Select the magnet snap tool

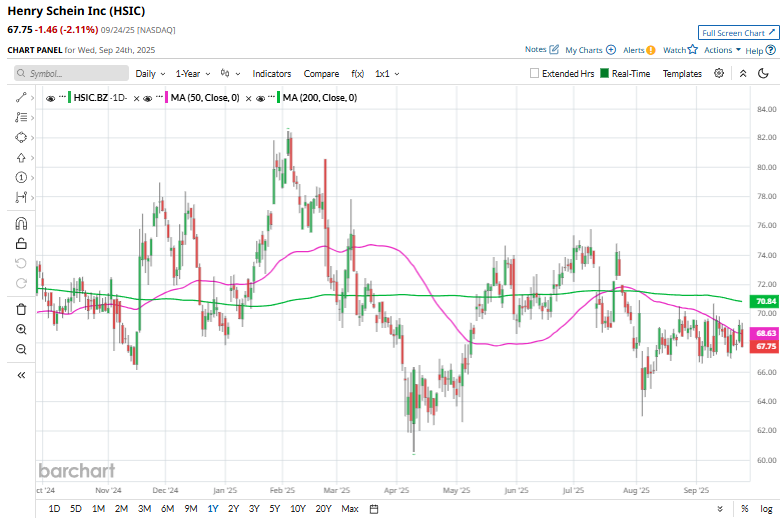coord(21,223)
